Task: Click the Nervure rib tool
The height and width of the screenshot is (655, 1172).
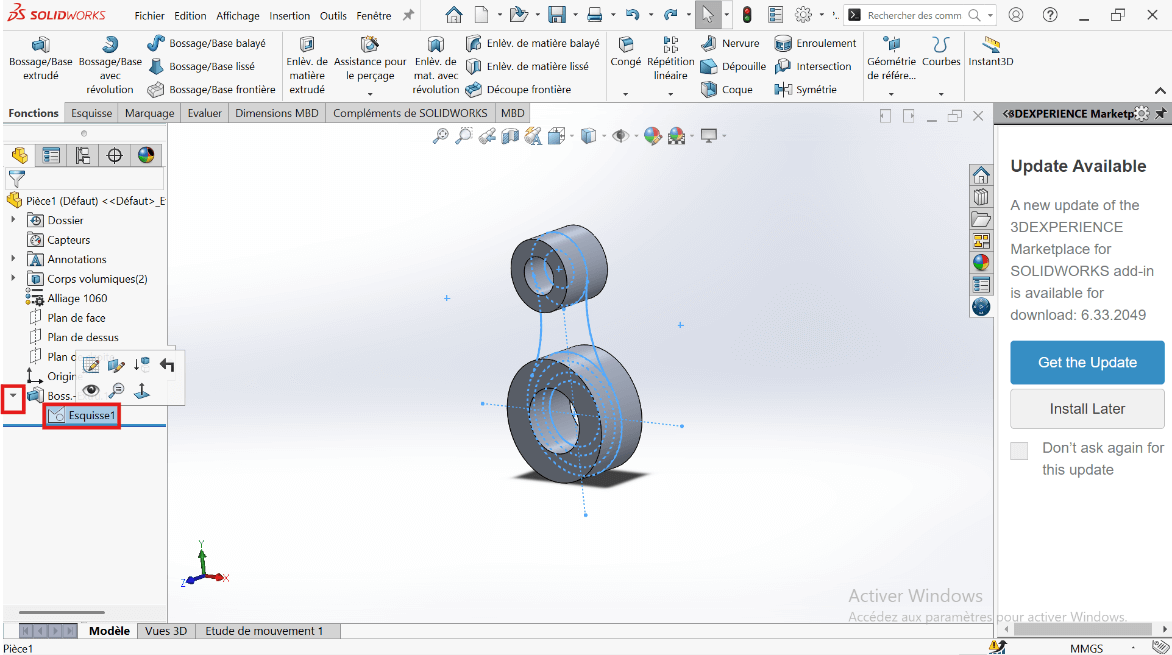Action: 730,43
